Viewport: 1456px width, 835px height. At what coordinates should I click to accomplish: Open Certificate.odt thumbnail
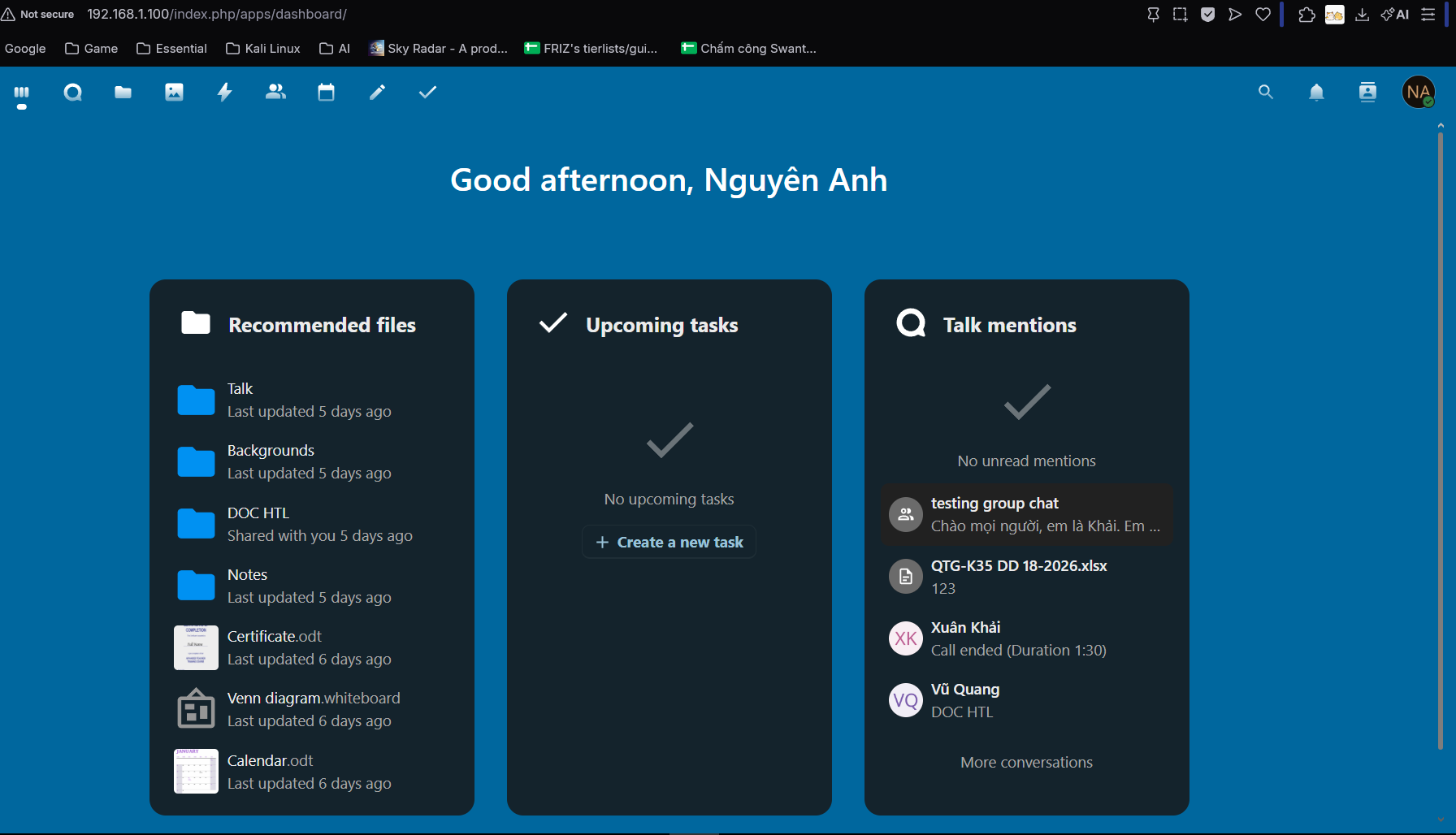click(196, 647)
